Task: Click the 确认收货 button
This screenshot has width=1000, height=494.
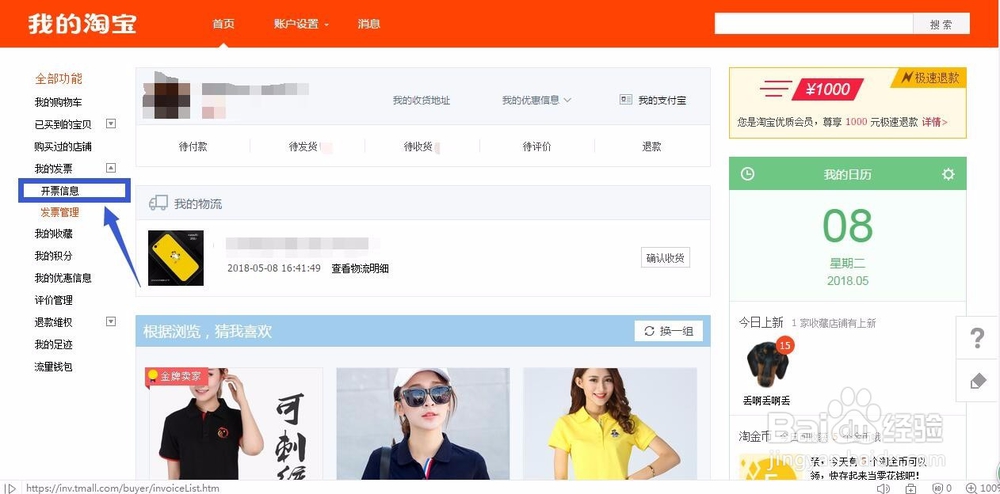Action: (665, 258)
